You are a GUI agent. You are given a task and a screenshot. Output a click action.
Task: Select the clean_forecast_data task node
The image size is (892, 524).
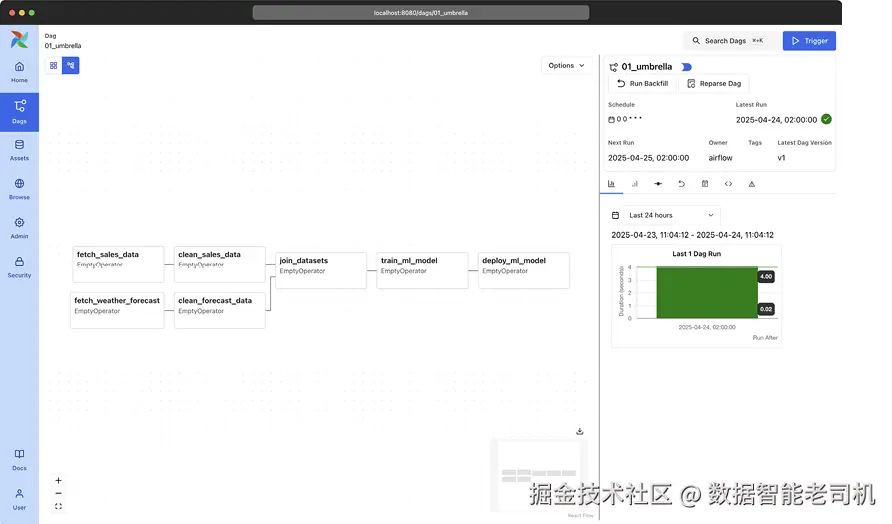point(220,310)
